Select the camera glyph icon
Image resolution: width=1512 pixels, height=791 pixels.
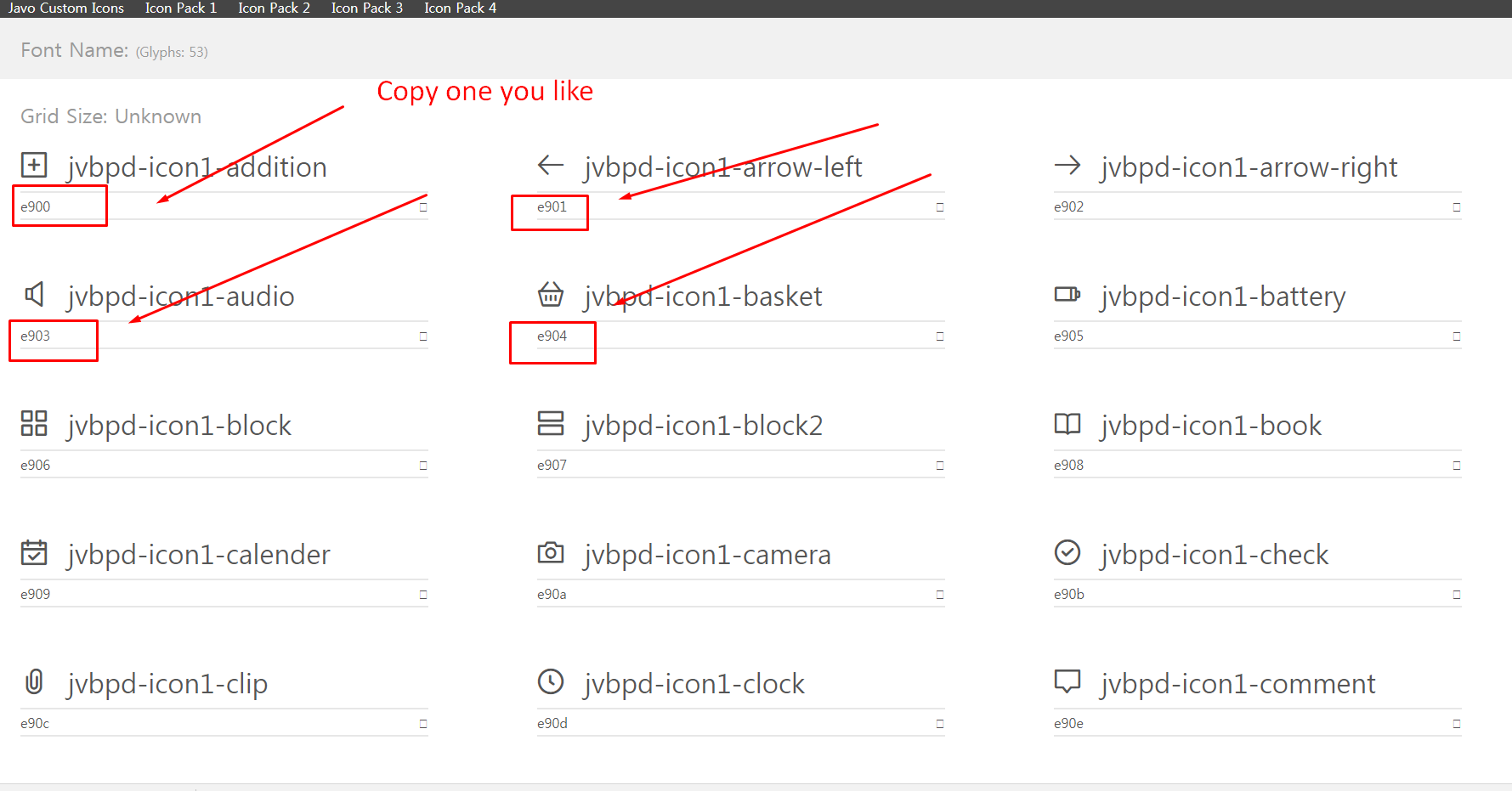click(551, 552)
